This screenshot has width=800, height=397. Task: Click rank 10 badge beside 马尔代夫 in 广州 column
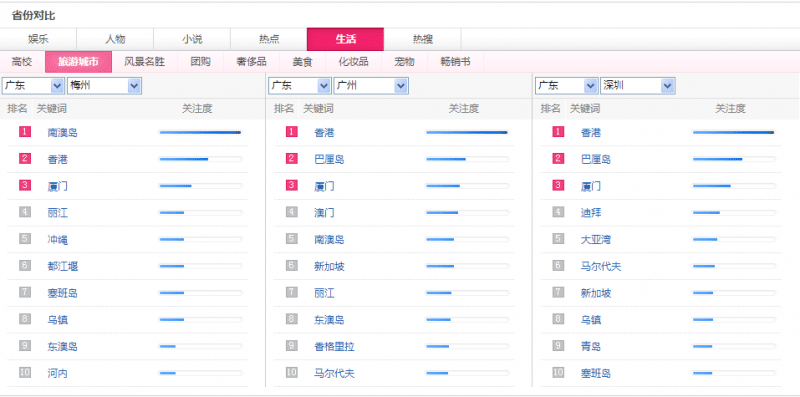[292, 373]
